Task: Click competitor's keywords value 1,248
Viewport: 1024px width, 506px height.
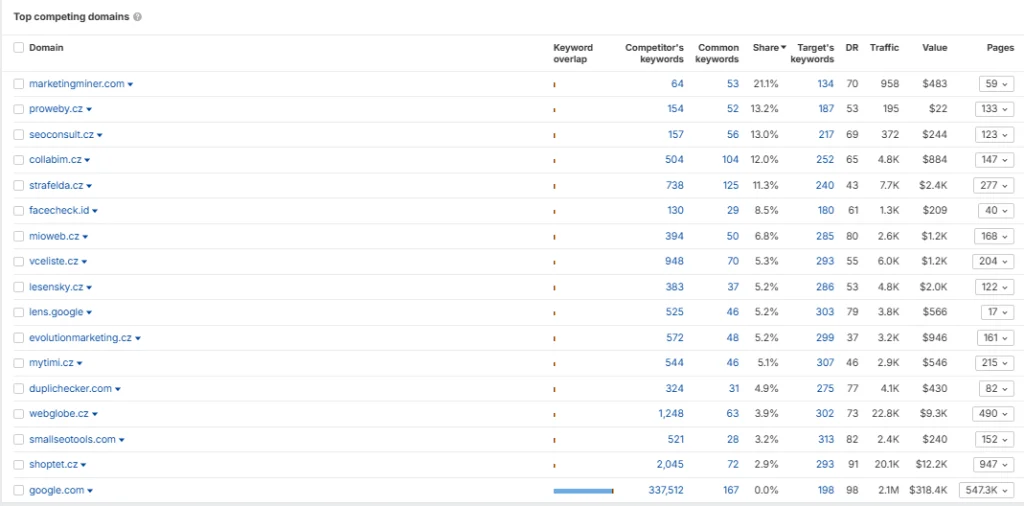Action: tap(671, 414)
